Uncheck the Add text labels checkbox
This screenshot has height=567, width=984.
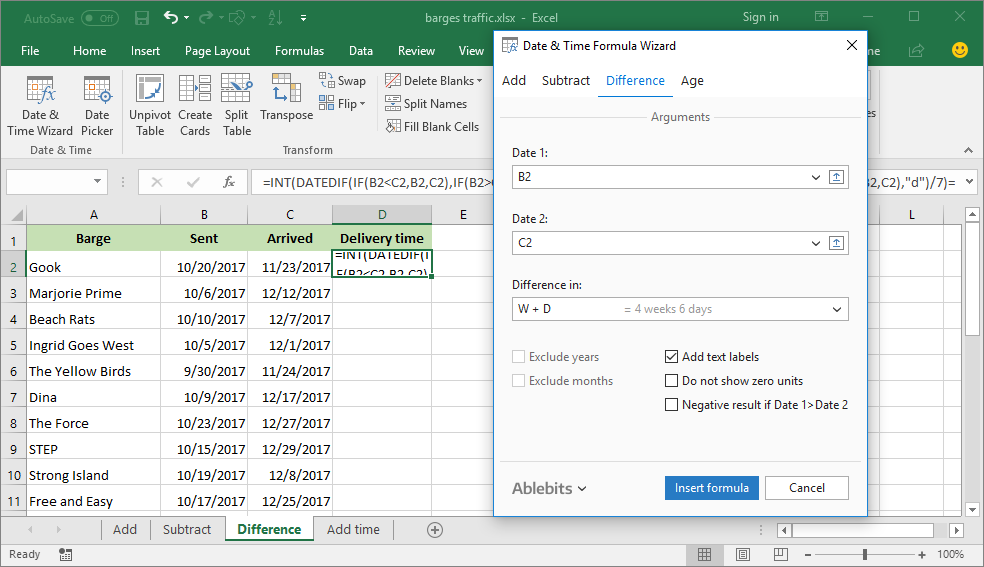[672, 357]
